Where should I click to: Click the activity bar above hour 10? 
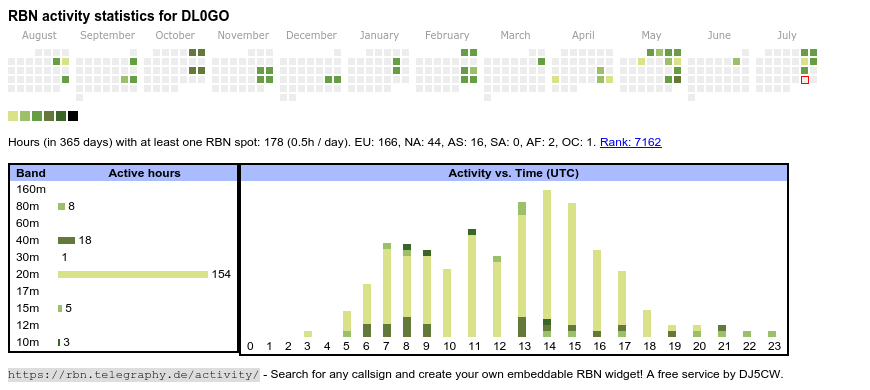[x=447, y=303]
